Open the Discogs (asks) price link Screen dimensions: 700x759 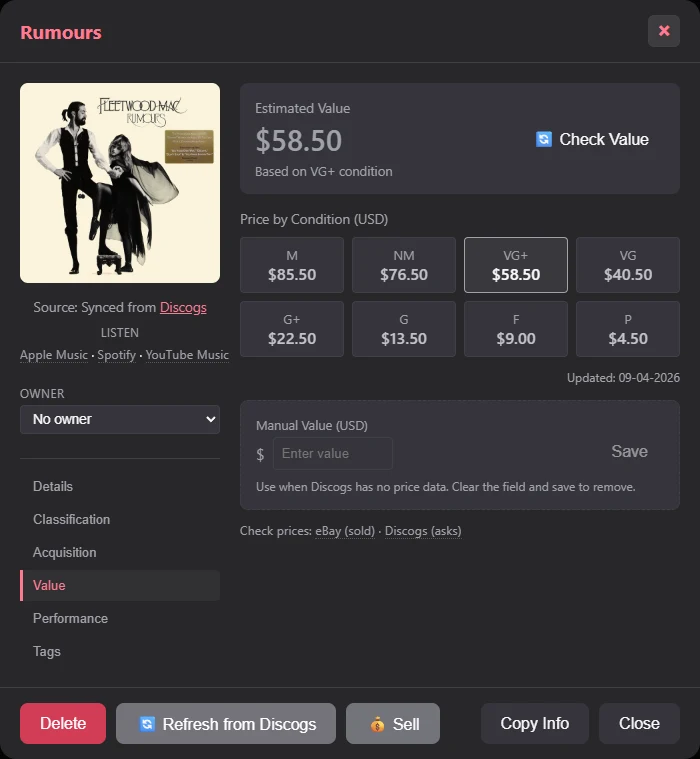[423, 531]
